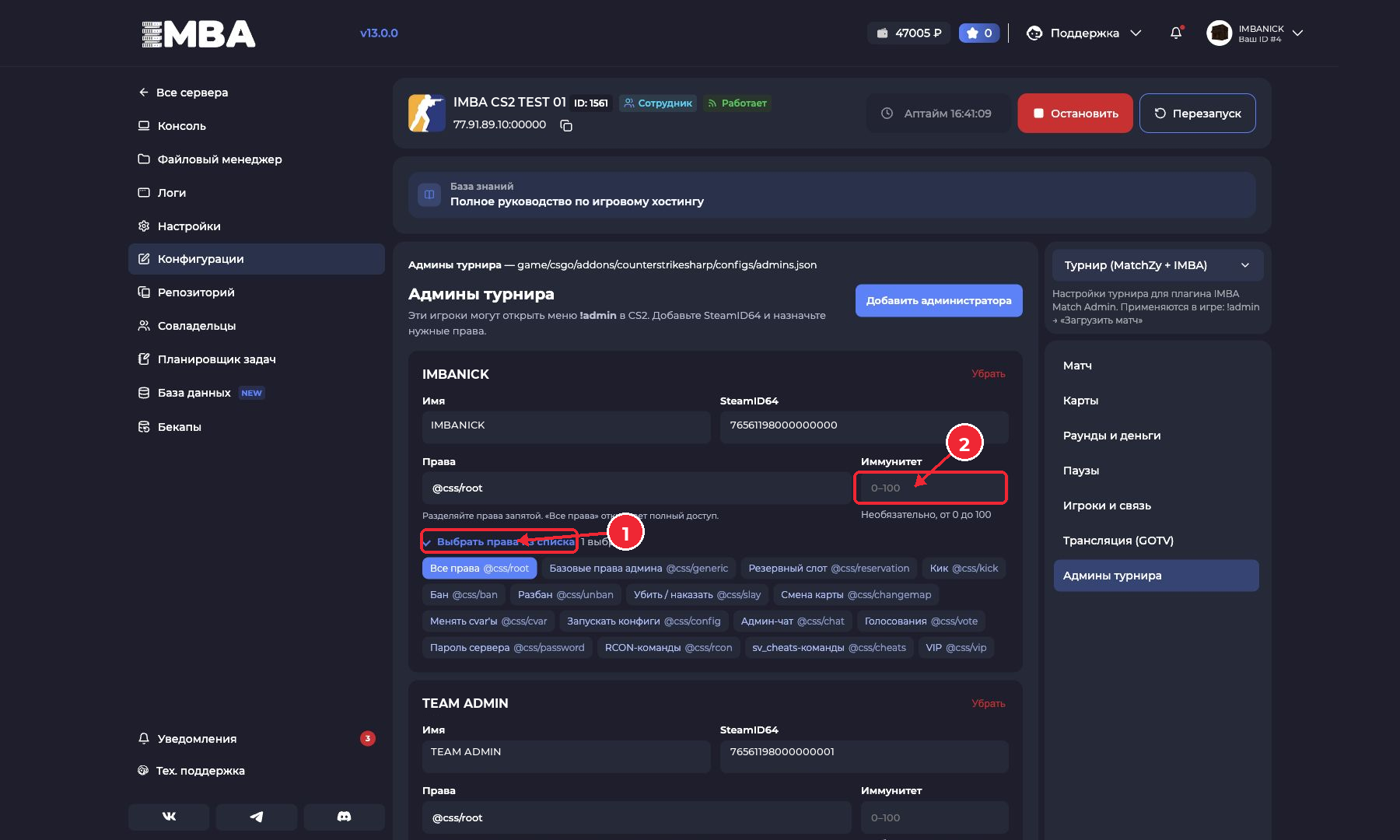Viewport: 1400px width, 840px height.
Task: Click the IMBA logo
Action: tap(198, 33)
